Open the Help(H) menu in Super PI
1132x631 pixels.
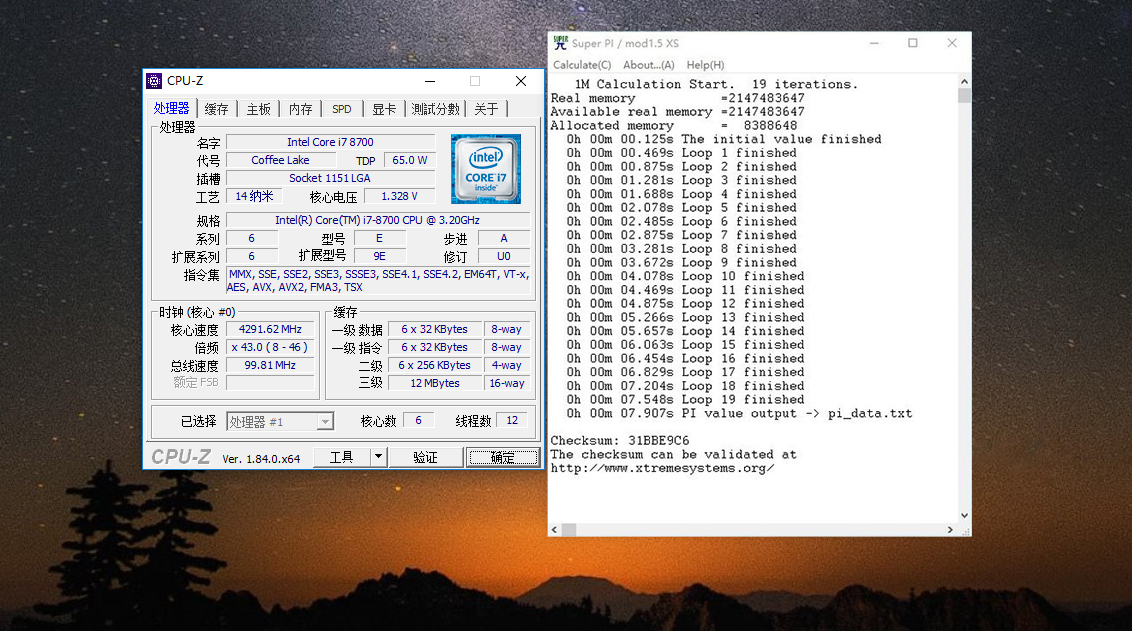coord(705,65)
